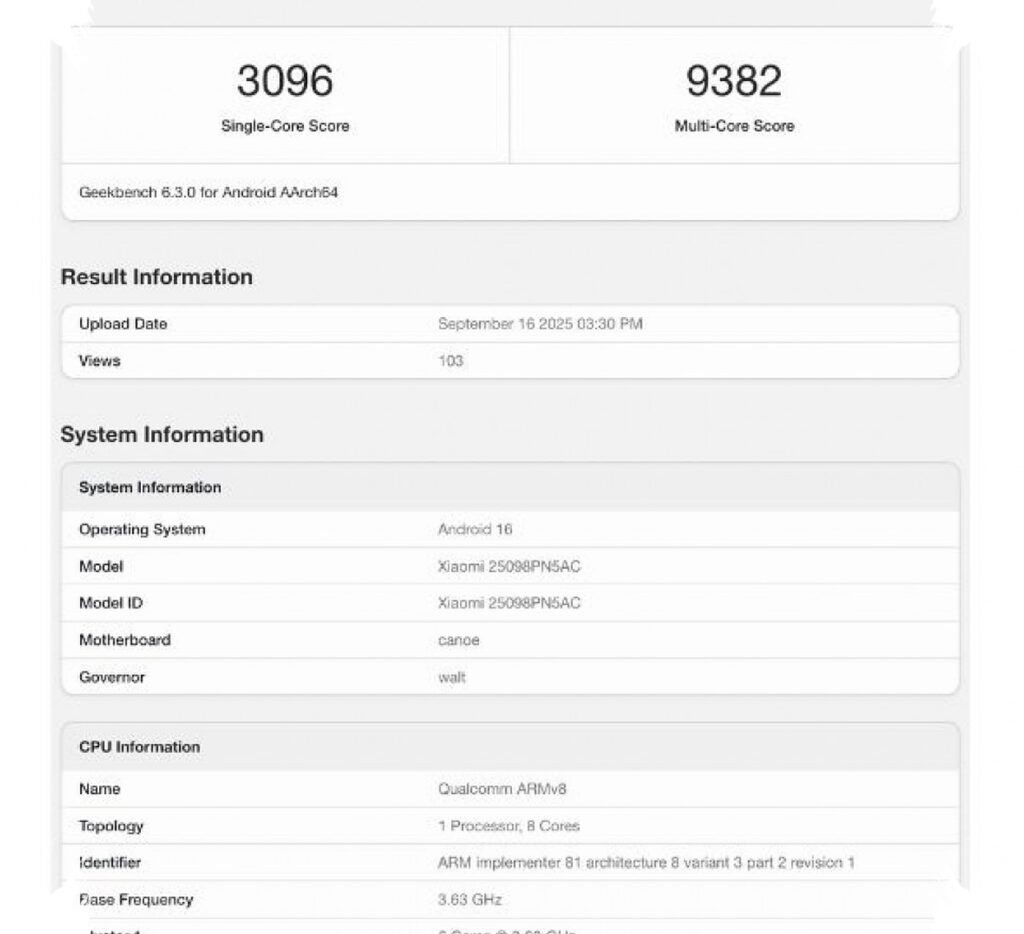Click the large System Information heading
The width and height of the screenshot is (1024, 934).
pos(162,435)
